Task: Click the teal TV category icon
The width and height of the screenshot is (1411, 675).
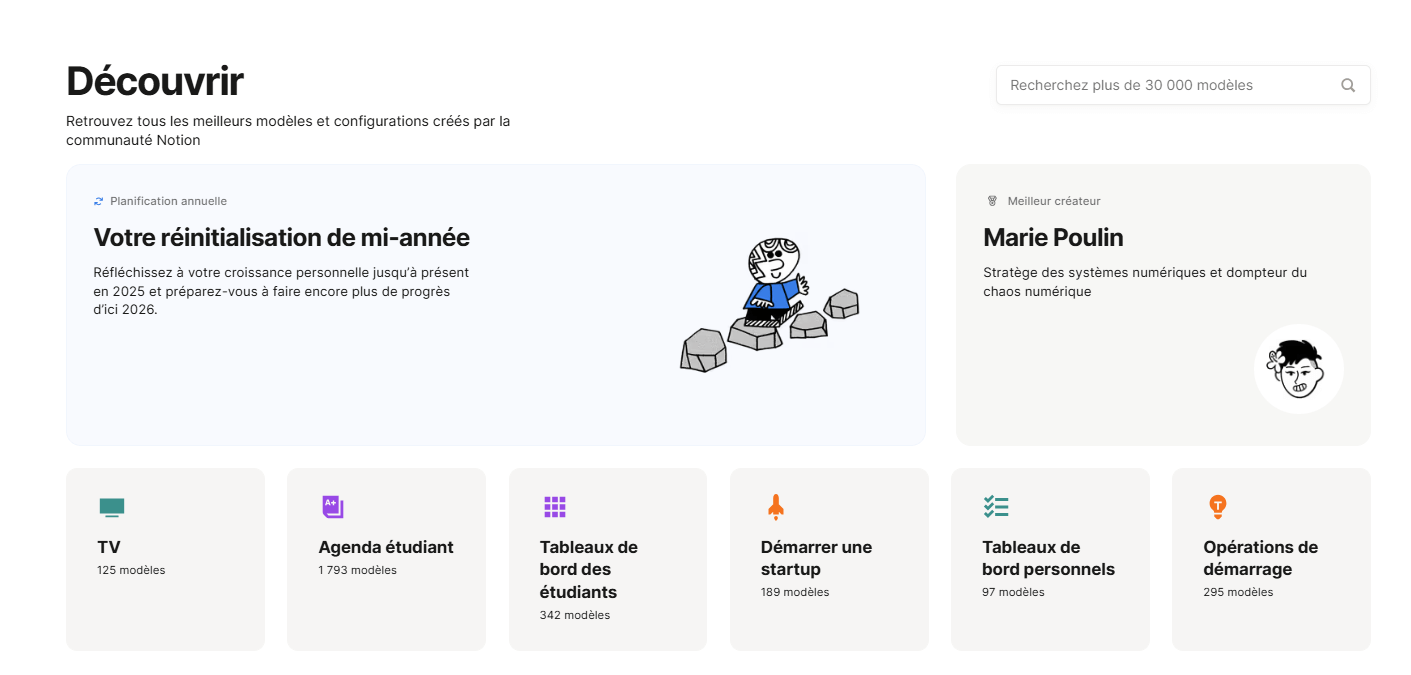Action: coord(112,507)
